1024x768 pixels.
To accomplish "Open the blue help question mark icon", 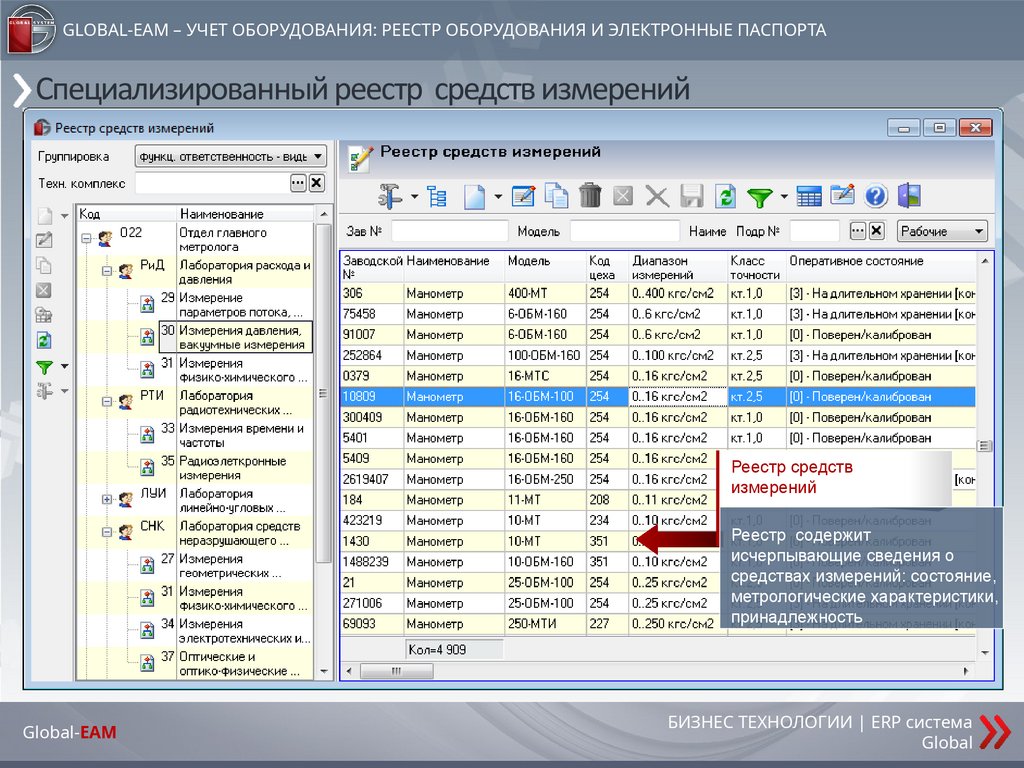I will [876, 196].
